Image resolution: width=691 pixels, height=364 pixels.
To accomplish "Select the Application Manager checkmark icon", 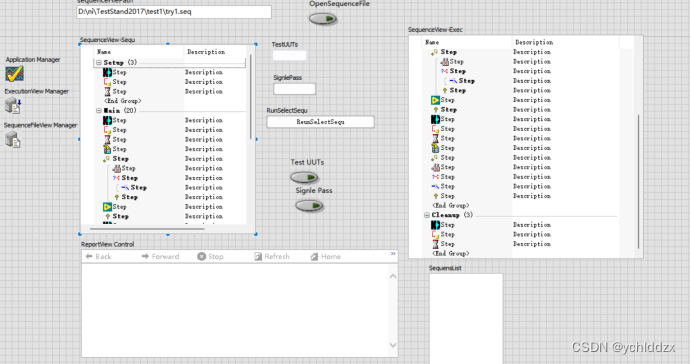I will 15,74.
